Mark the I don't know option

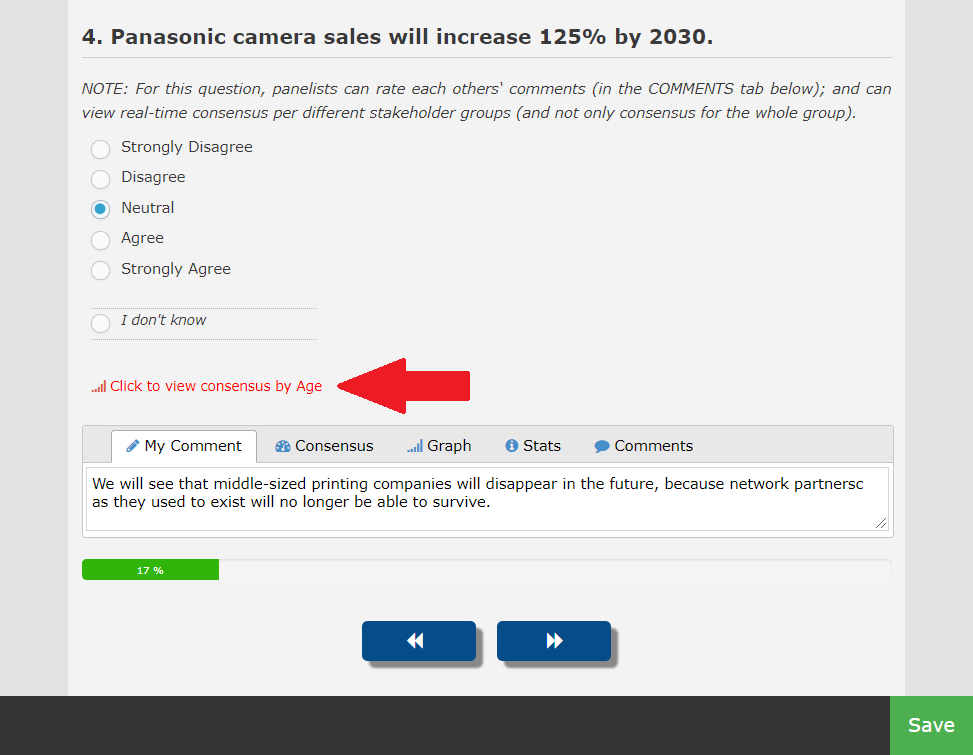pyautogui.click(x=101, y=323)
